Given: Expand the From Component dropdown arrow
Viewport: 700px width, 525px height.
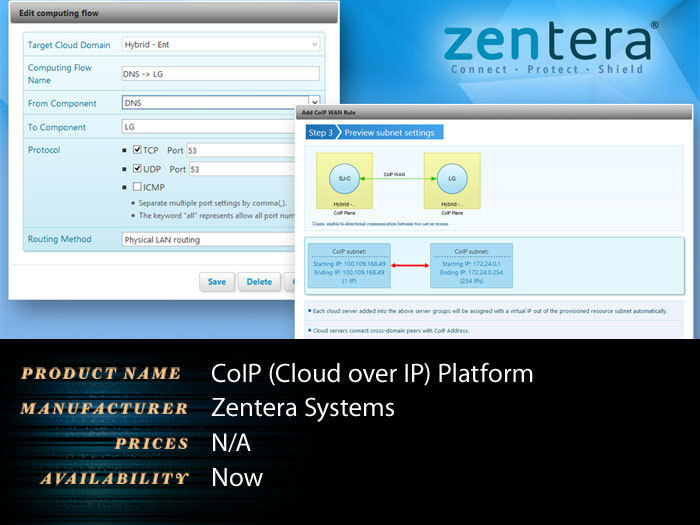Looking at the screenshot, I should coord(315,102).
